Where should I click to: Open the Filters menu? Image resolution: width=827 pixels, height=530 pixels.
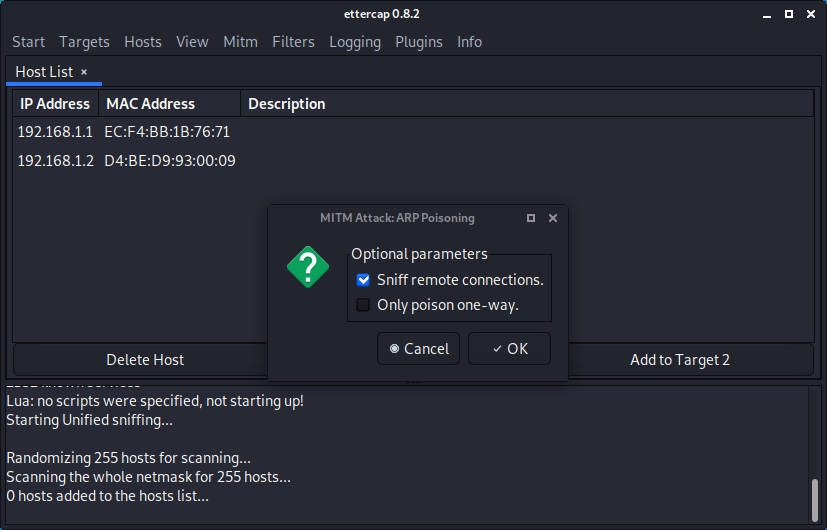(x=293, y=42)
